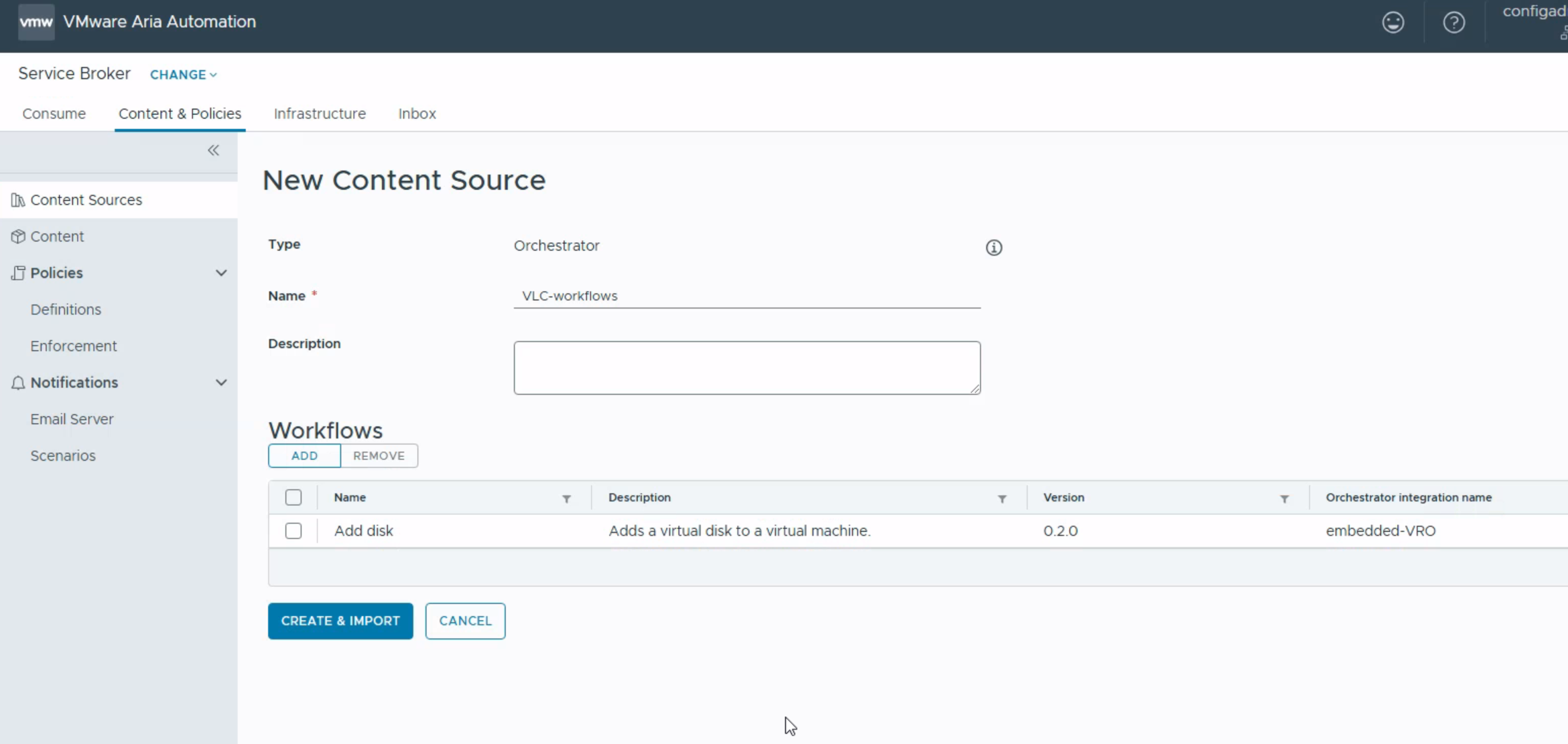Viewport: 1568px width, 744px height.
Task: Cancel the new content source
Action: (465, 621)
